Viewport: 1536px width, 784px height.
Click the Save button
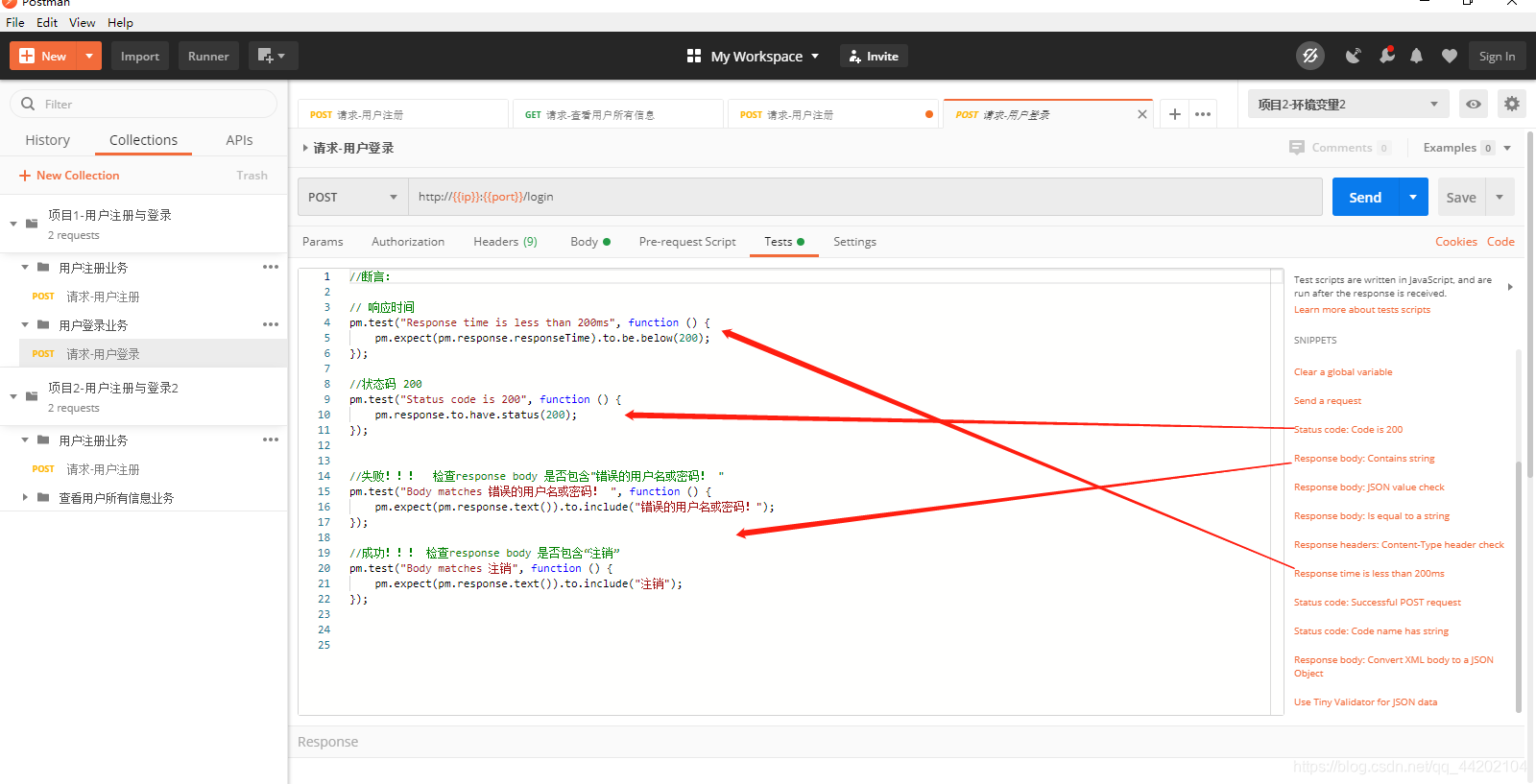[x=1461, y=197]
